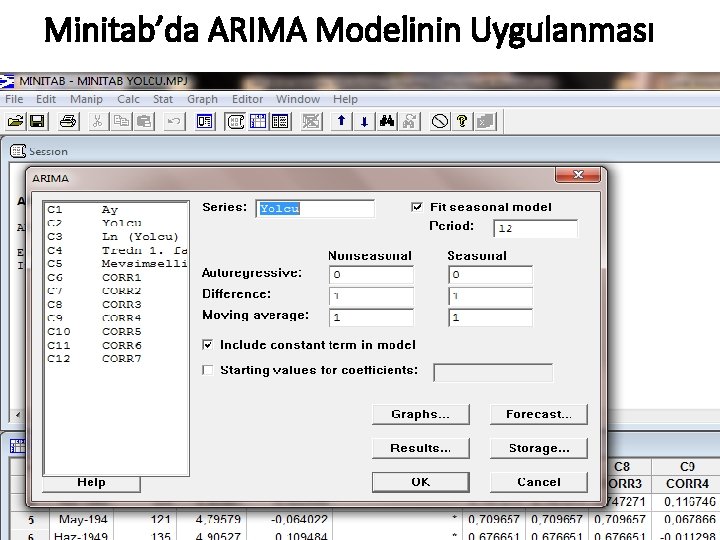Click the Manage Worksheets toolbar icon
The height and width of the screenshot is (540, 720).
(280, 121)
